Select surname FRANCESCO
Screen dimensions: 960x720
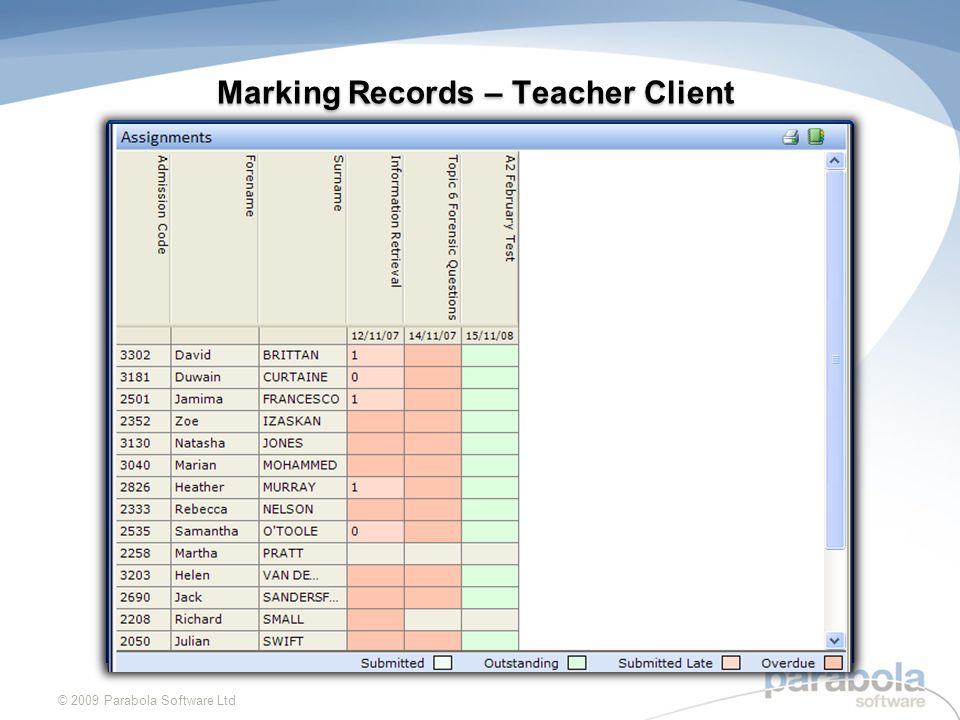(303, 399)
